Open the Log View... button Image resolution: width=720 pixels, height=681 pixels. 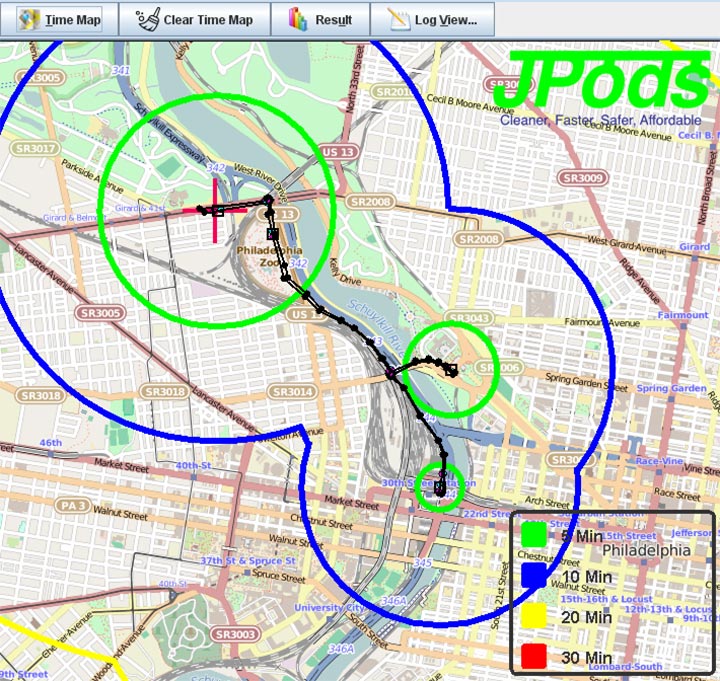(x=432, y=20)
